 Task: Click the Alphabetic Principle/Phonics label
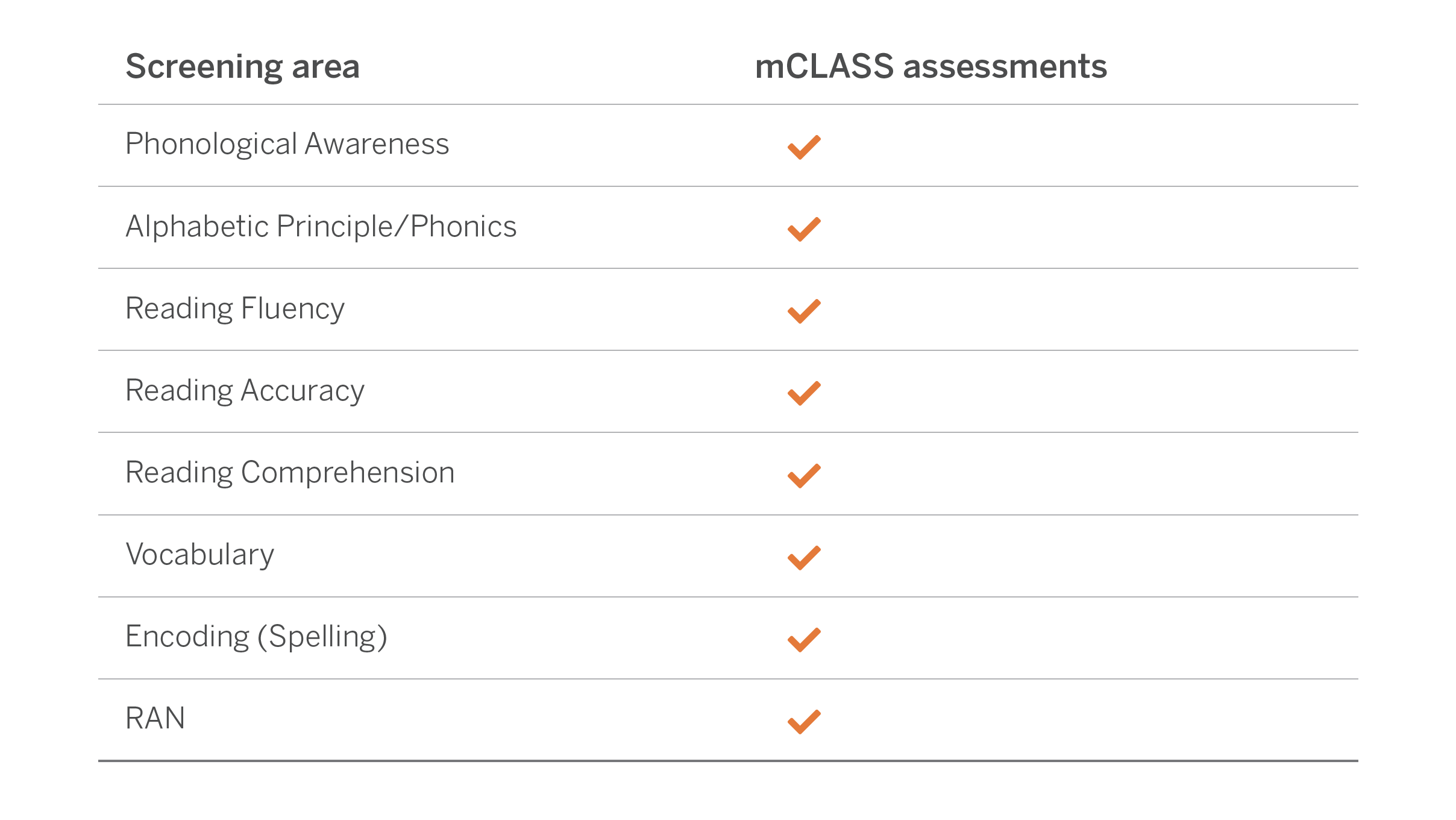pos(321,227)
